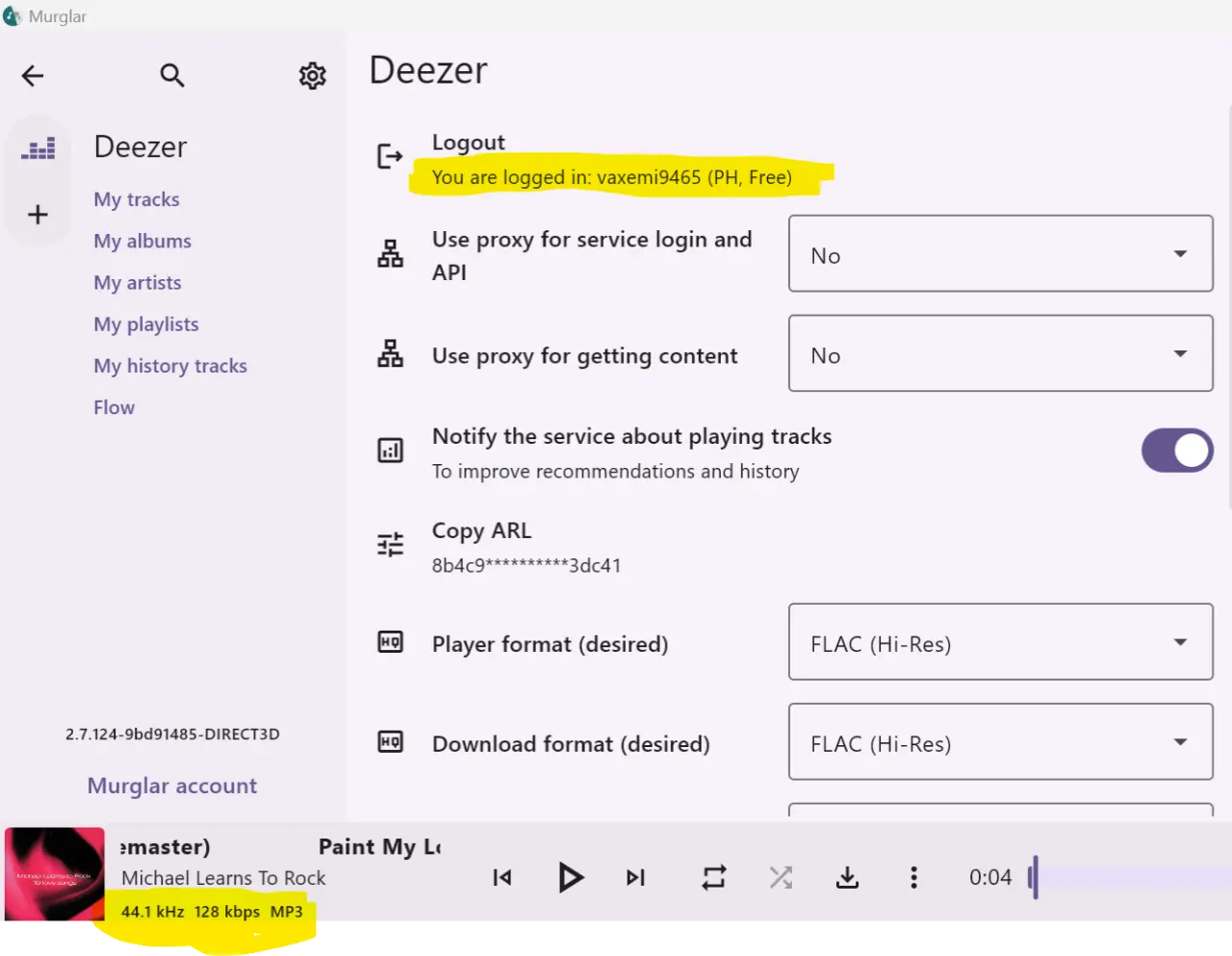Expand proxy for service login dropdown
The width and height of the screenshot is (1232, 956).
pyautogui.click(x=1001, y=253)
